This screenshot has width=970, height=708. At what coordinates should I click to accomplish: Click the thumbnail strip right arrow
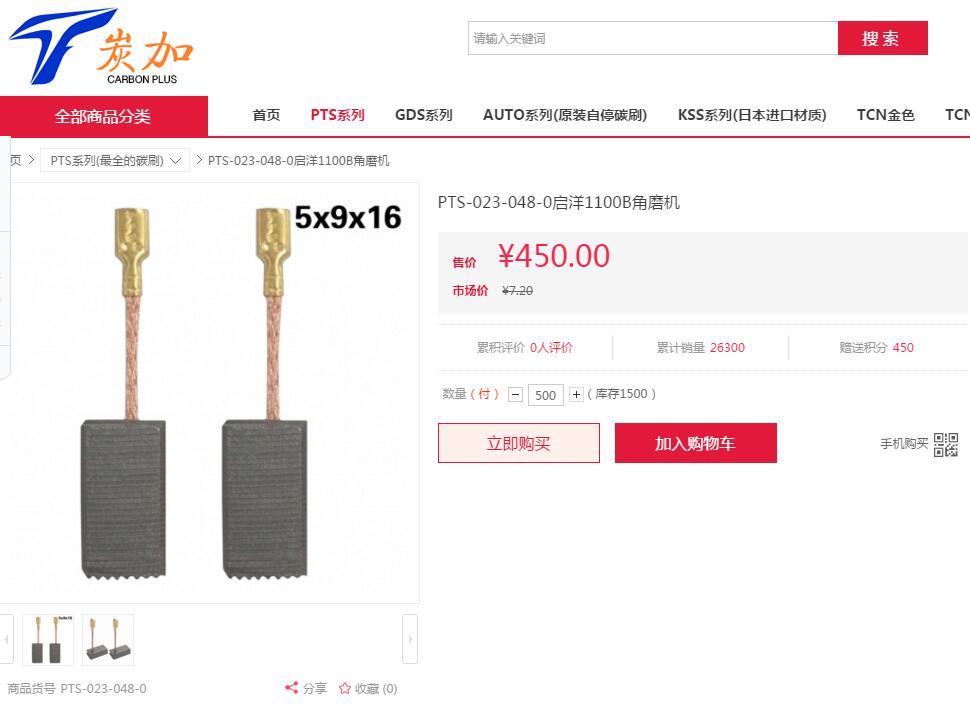tap(410, 639)
